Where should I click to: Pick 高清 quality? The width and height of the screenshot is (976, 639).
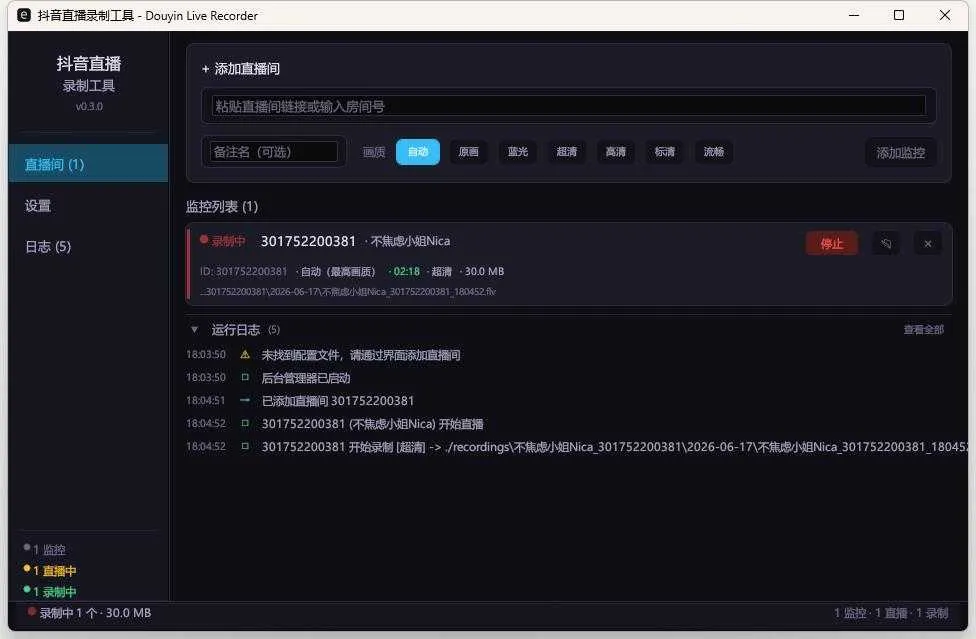(616, 152)
